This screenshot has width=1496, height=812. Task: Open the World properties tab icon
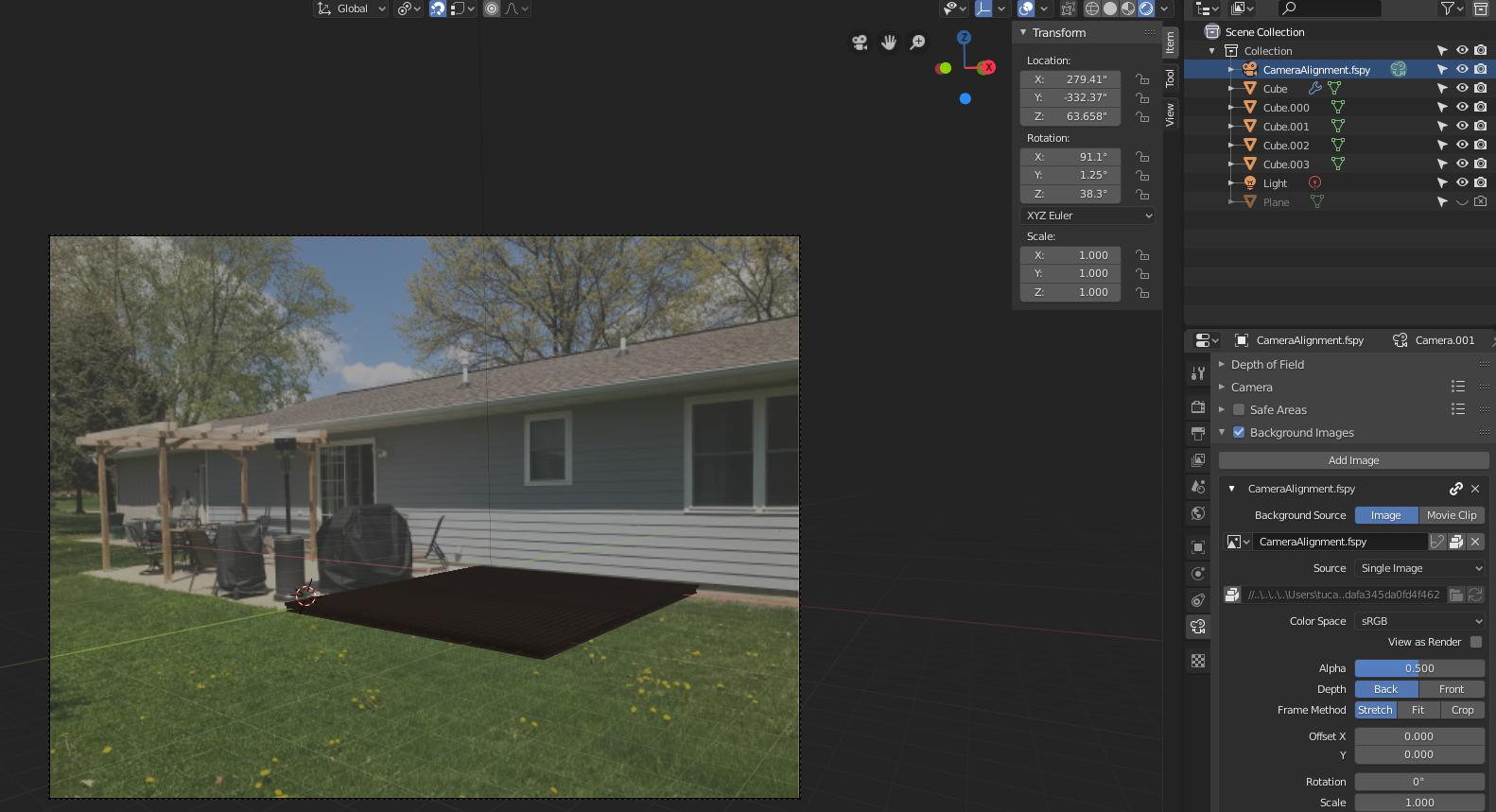pos(1198,513)
